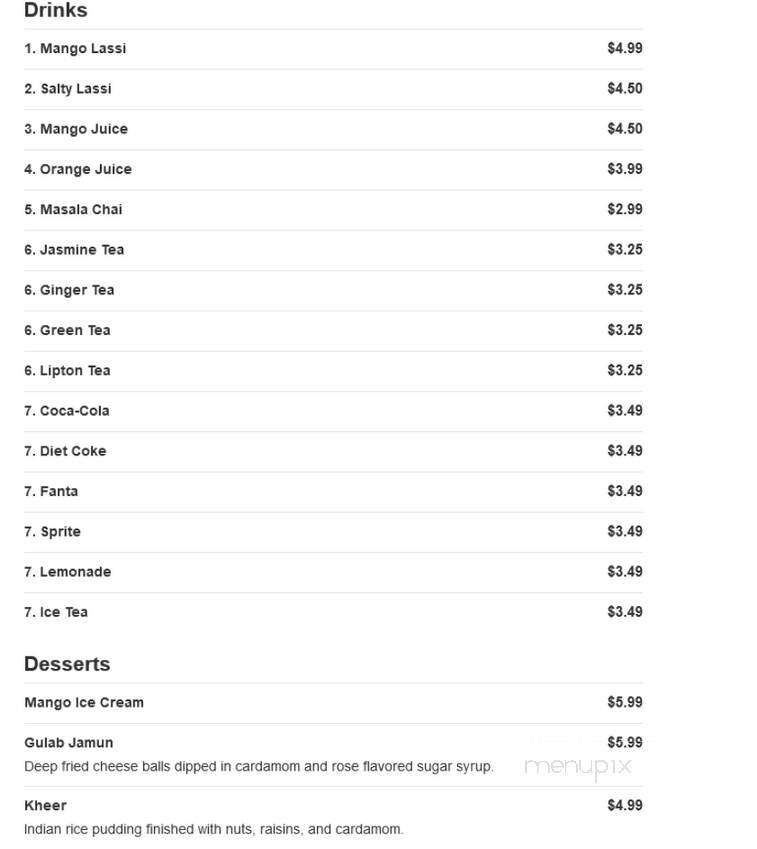Click the Lipton Tea entry
Screen dimensions: 757x849
(x=333, y=371)
